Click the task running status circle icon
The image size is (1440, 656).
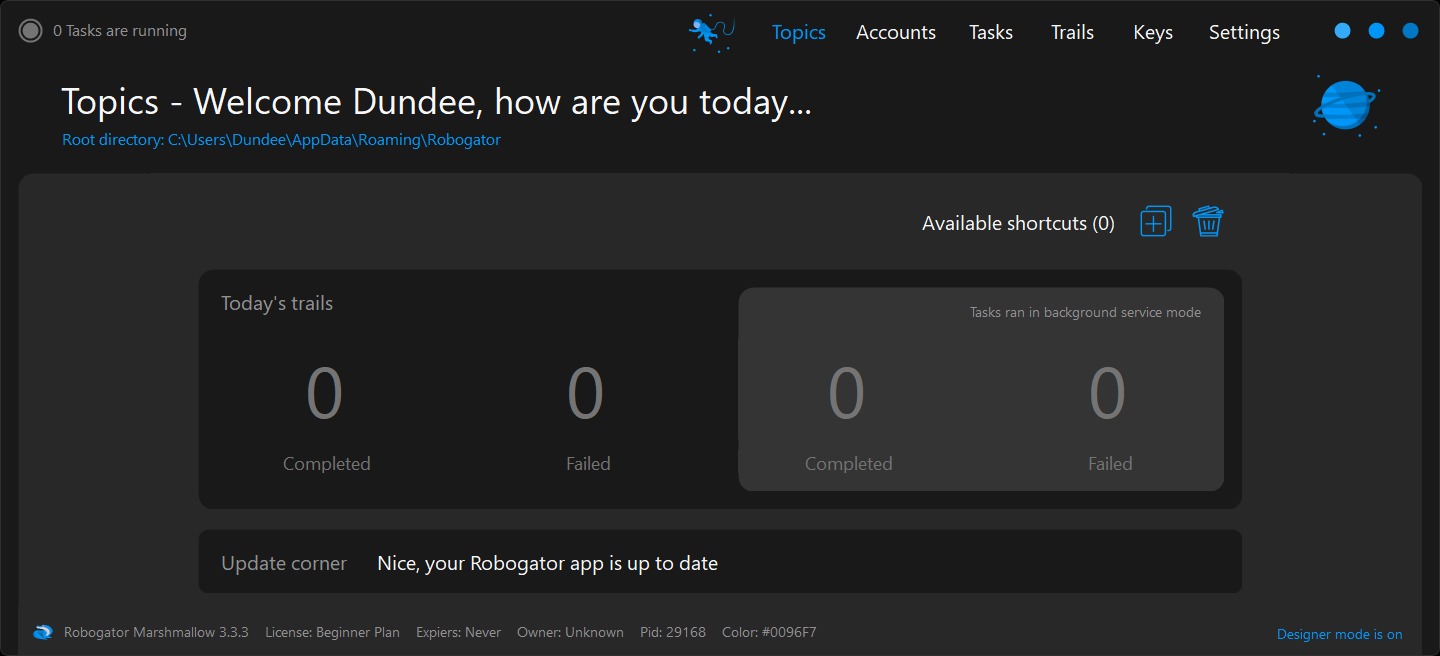coord(31,31)
